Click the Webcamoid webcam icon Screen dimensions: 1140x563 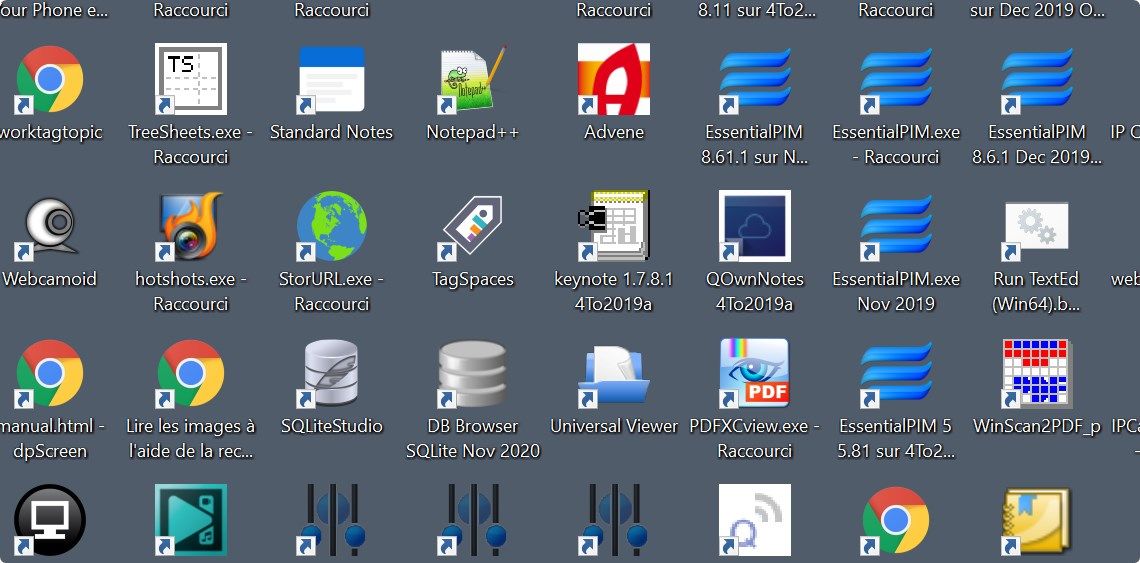[49, 226]
